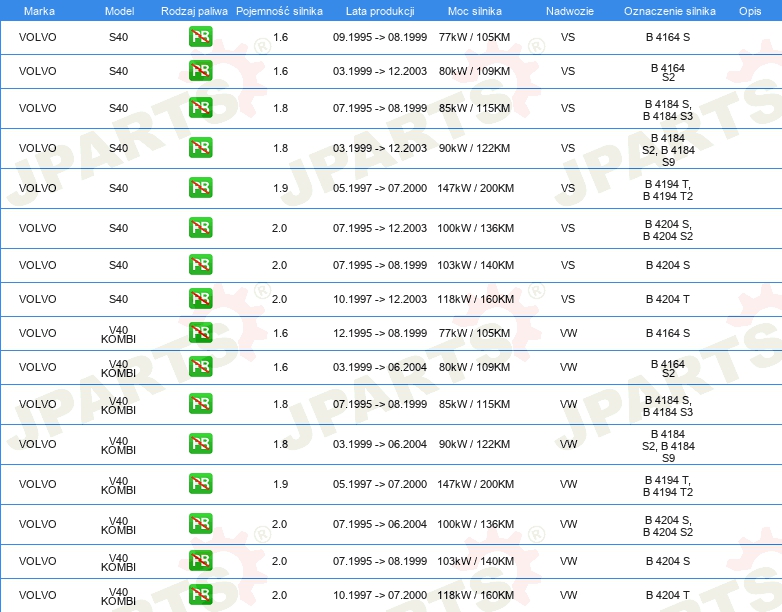Select date 03.1999 -> 12.2003 in S40 1.8 row
The image size is (782, 612).
pyautogui.click(x=380, y=148)
